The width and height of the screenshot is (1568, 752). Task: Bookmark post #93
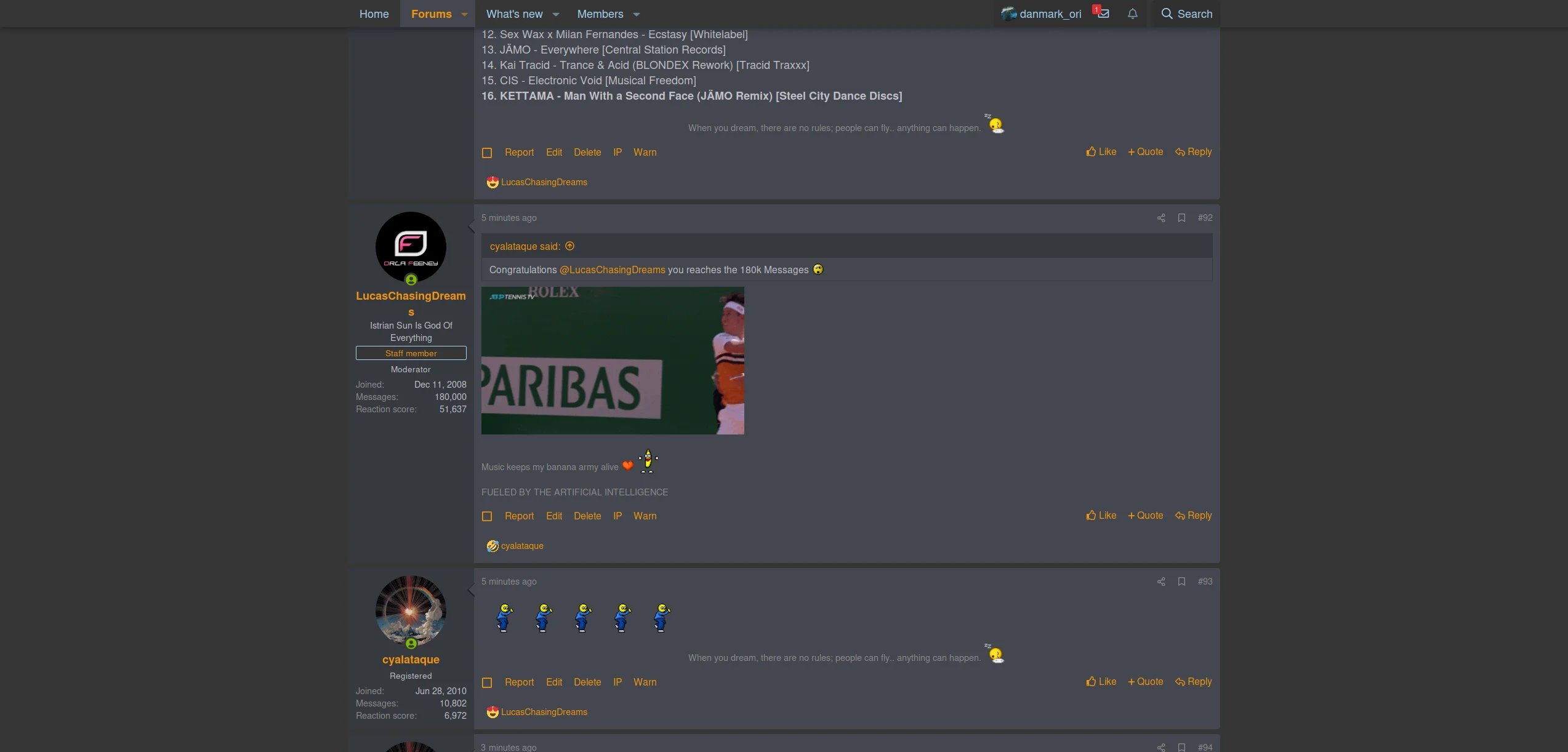1181,582
